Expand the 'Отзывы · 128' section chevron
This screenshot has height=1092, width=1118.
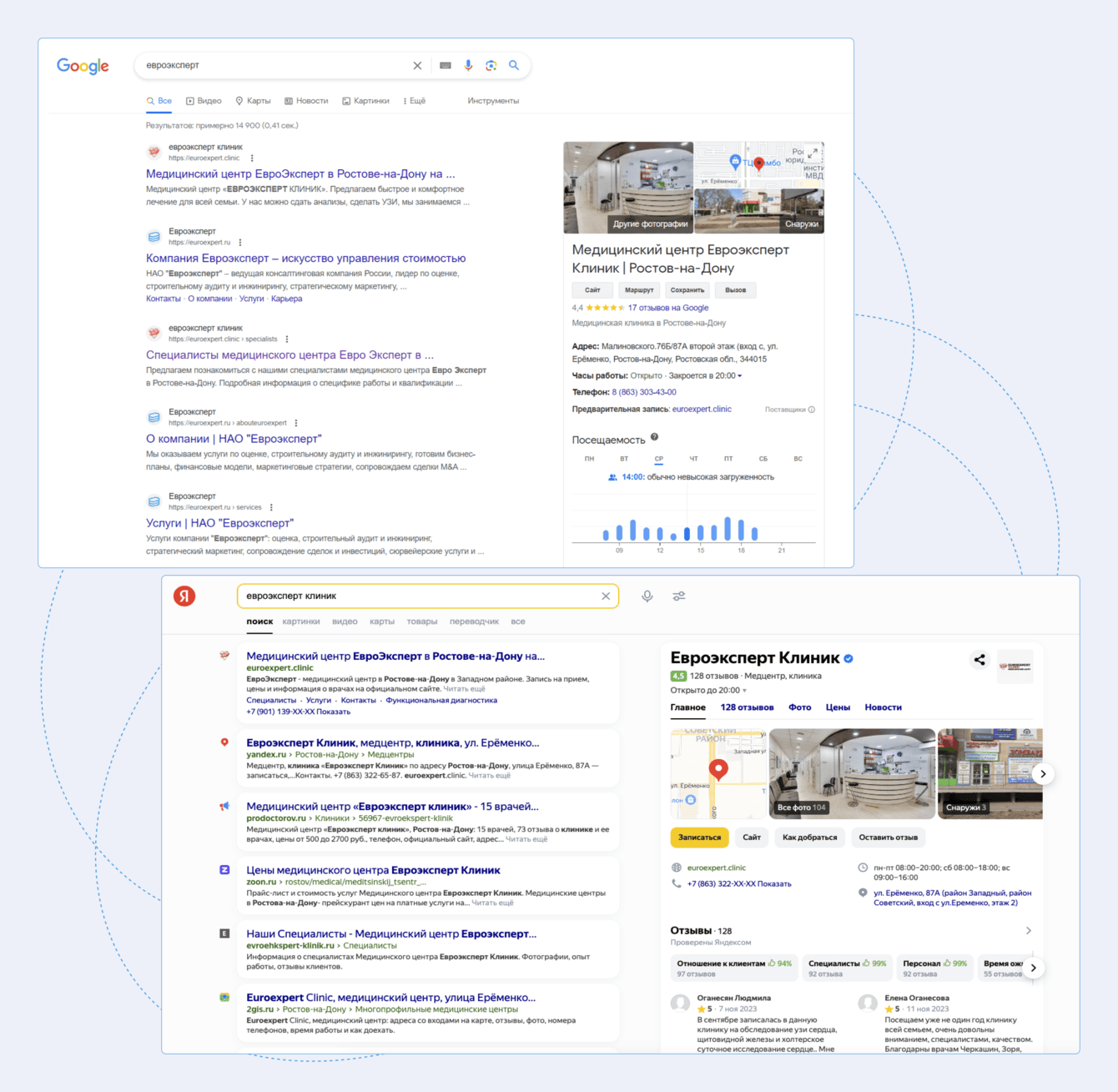pos(1028,931)
